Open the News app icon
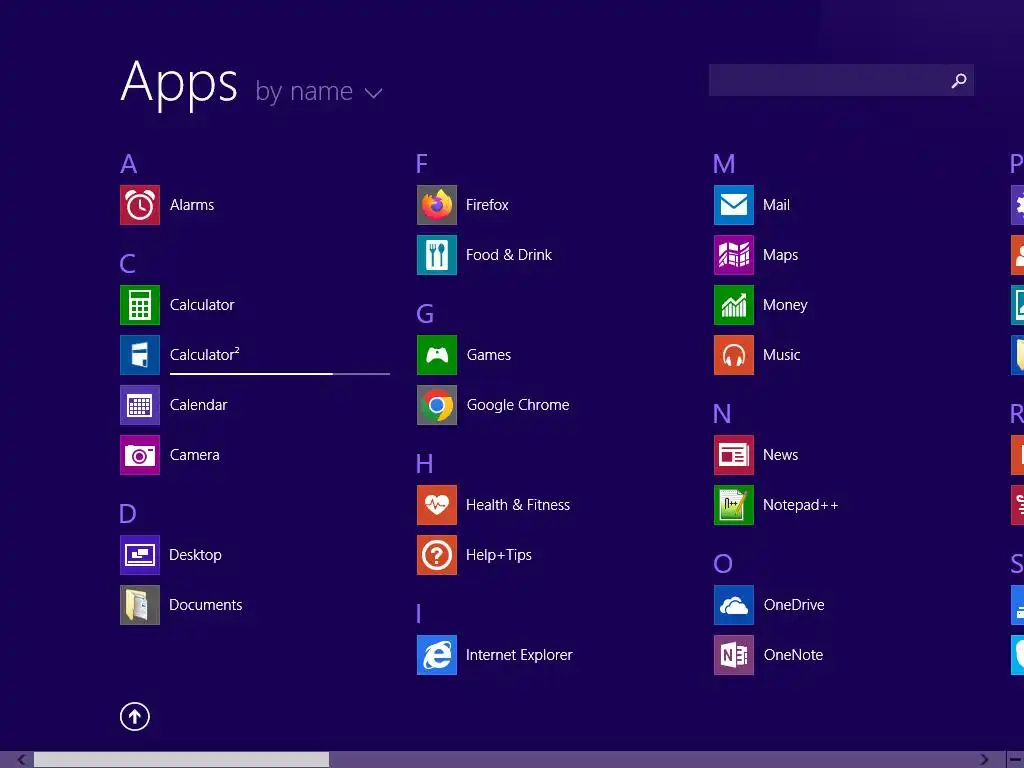1024x768 pixels. click(x=734, y=455)
